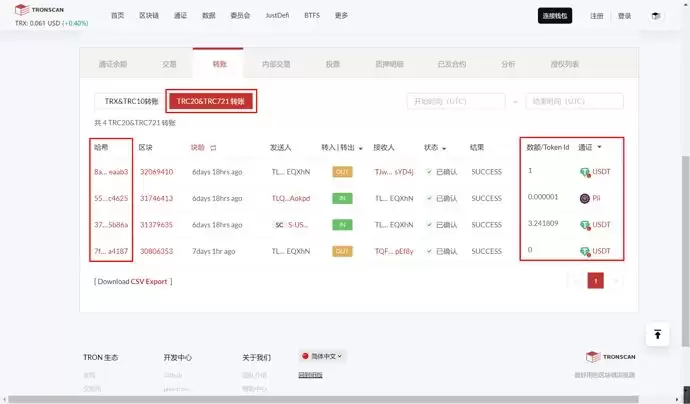Click the confirmed checkmark in 32069410 row
The height and width of the screenshot is (404, 690).
429,172
